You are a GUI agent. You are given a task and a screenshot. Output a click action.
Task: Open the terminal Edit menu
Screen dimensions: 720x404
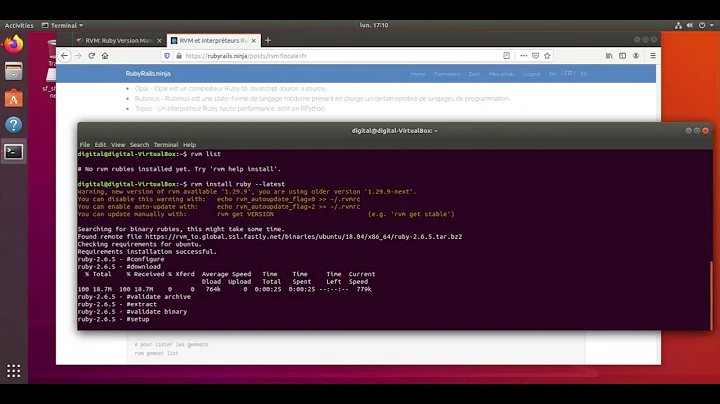tap(100, 145)
